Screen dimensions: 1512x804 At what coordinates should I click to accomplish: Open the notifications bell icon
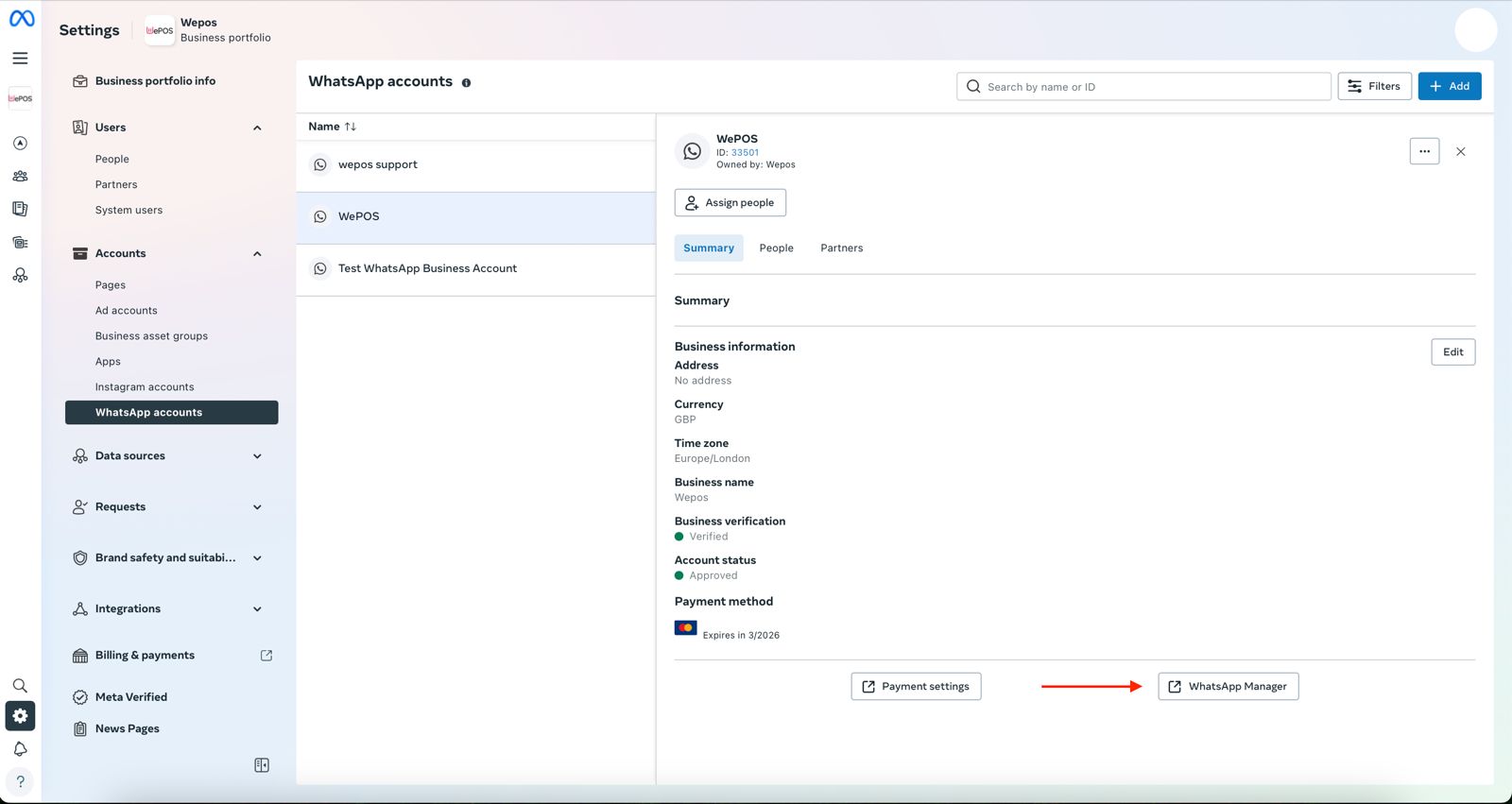(x=20, y=749)
